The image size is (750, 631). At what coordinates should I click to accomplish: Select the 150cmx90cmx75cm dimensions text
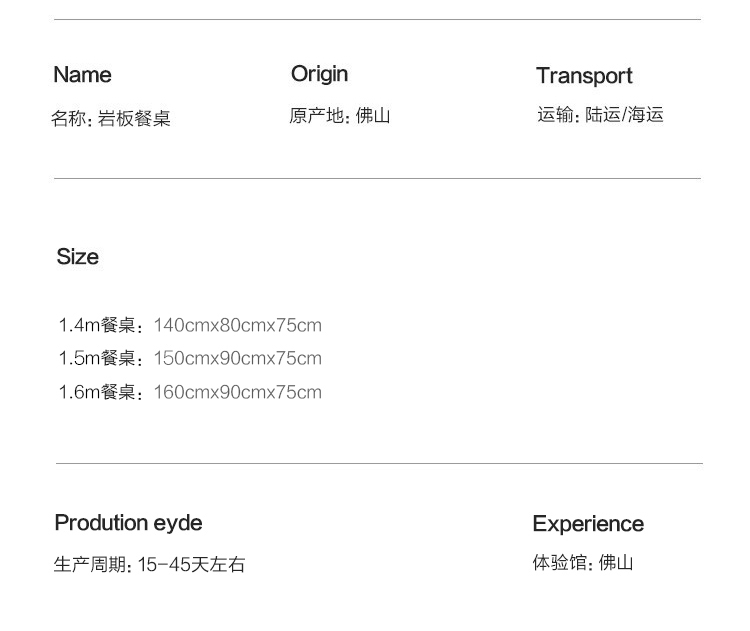tap(238, 359)
